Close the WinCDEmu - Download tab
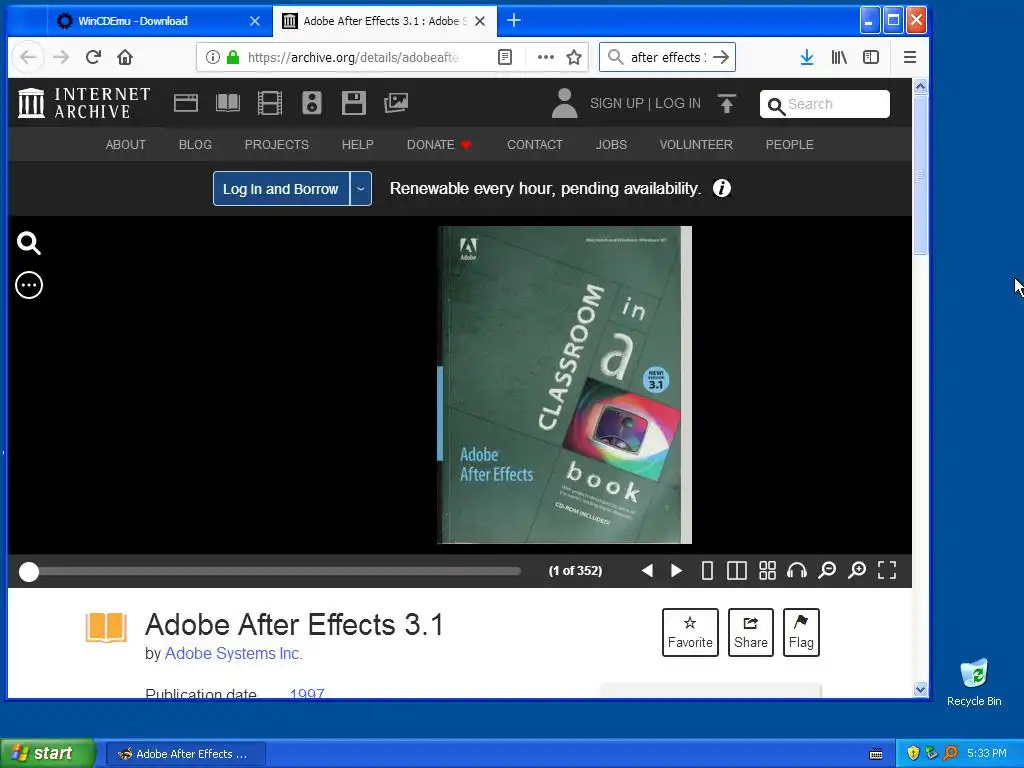1024x768 pixels. pyautogui.click(x=255, y=21)
